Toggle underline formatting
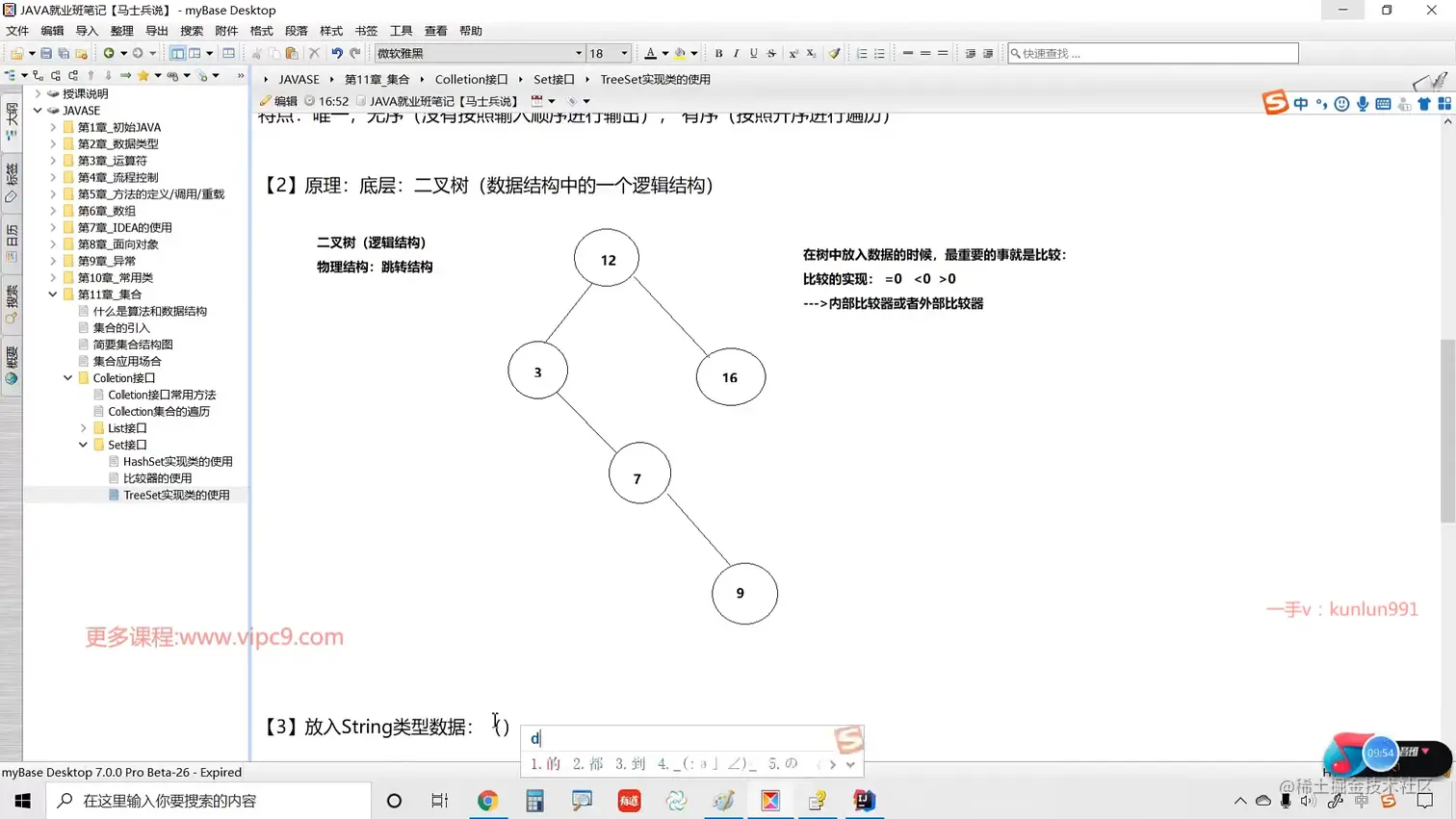This screenshot has width=1456, height=819. point(753,53)
